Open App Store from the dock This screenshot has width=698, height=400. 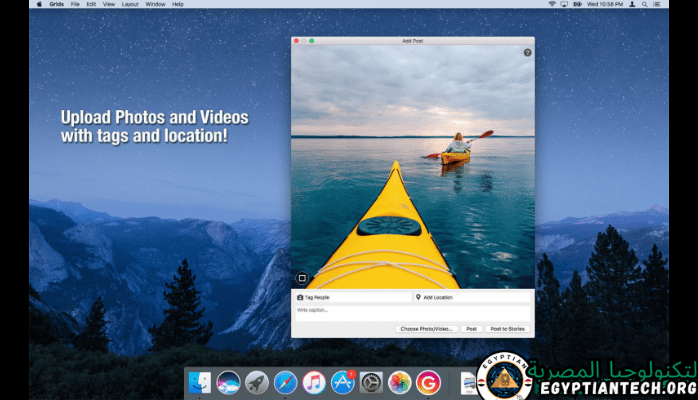[x=343, y=382]
